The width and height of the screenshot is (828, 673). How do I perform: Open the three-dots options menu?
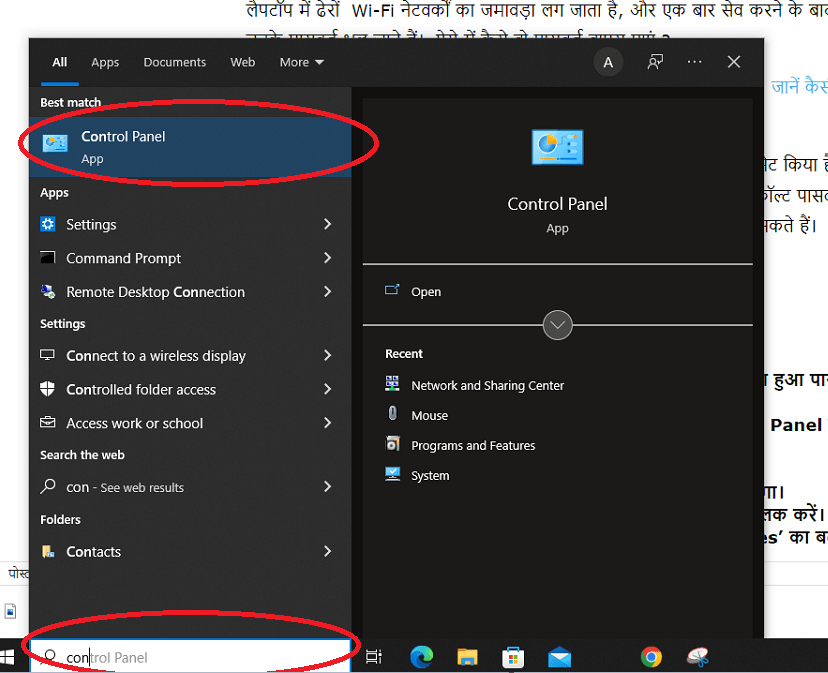click(x=694, y=62)
